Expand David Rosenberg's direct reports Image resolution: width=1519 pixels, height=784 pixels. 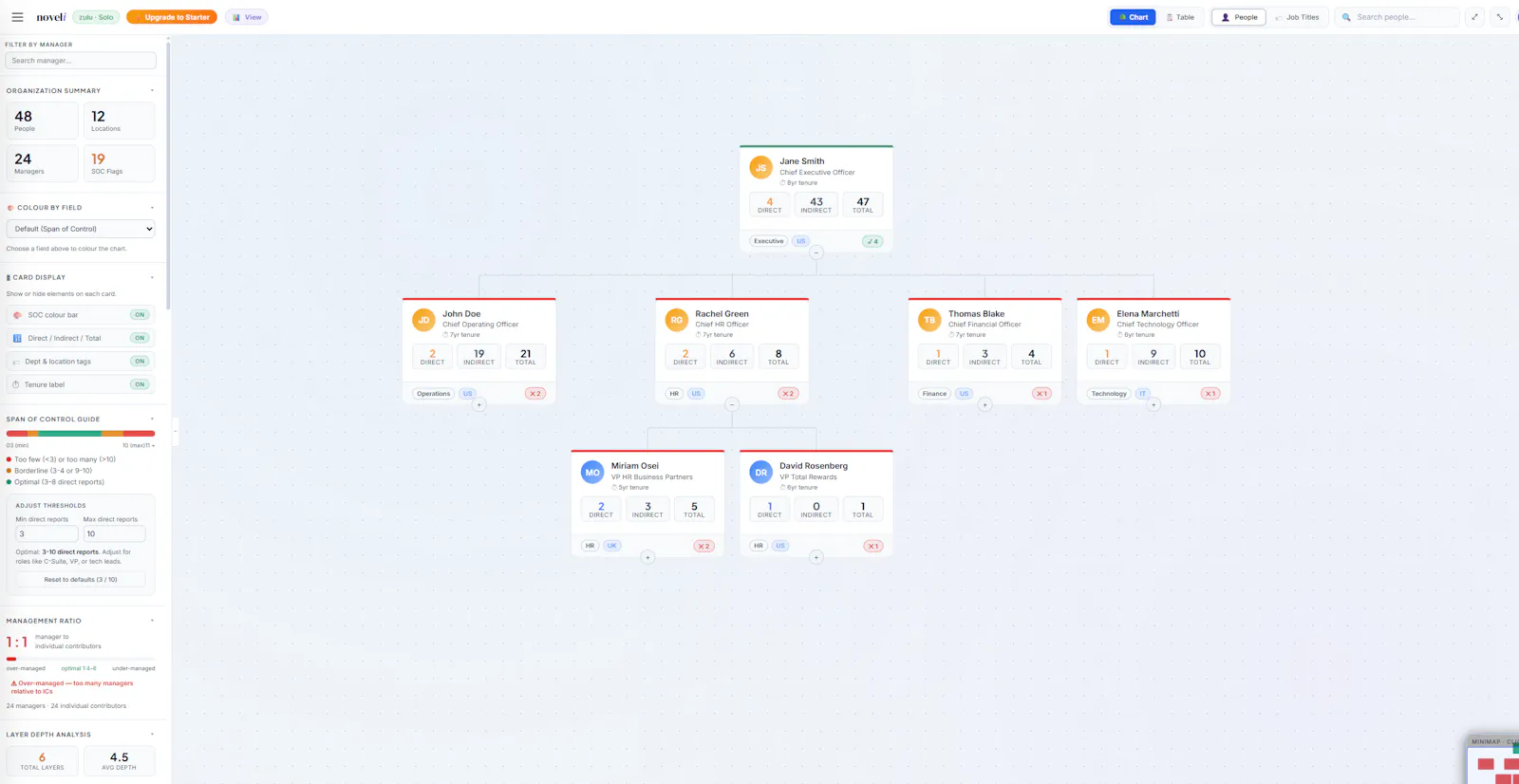pos(816,557)
